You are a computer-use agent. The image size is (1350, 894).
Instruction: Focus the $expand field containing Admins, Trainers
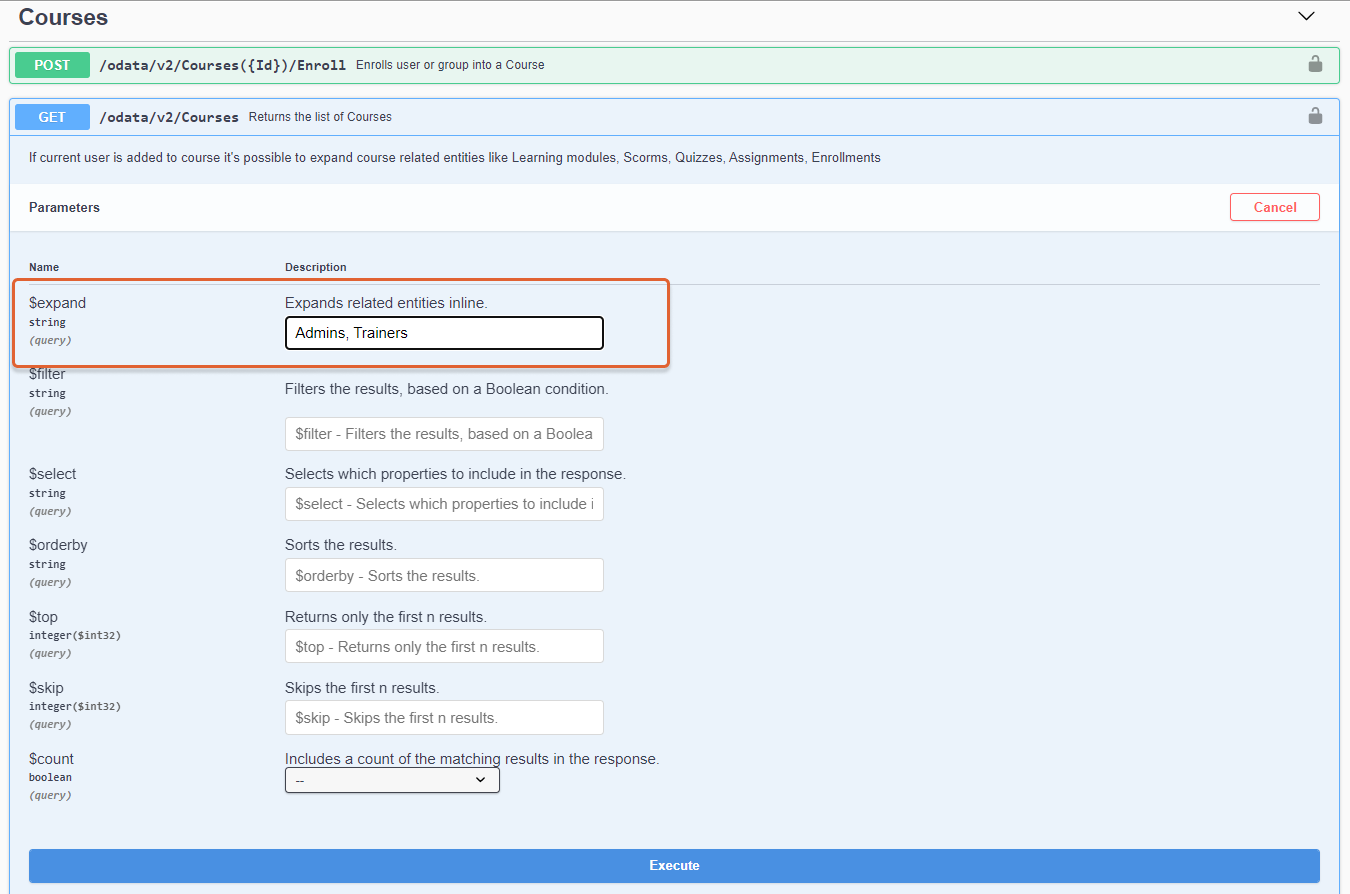click(x=444, y=333)
